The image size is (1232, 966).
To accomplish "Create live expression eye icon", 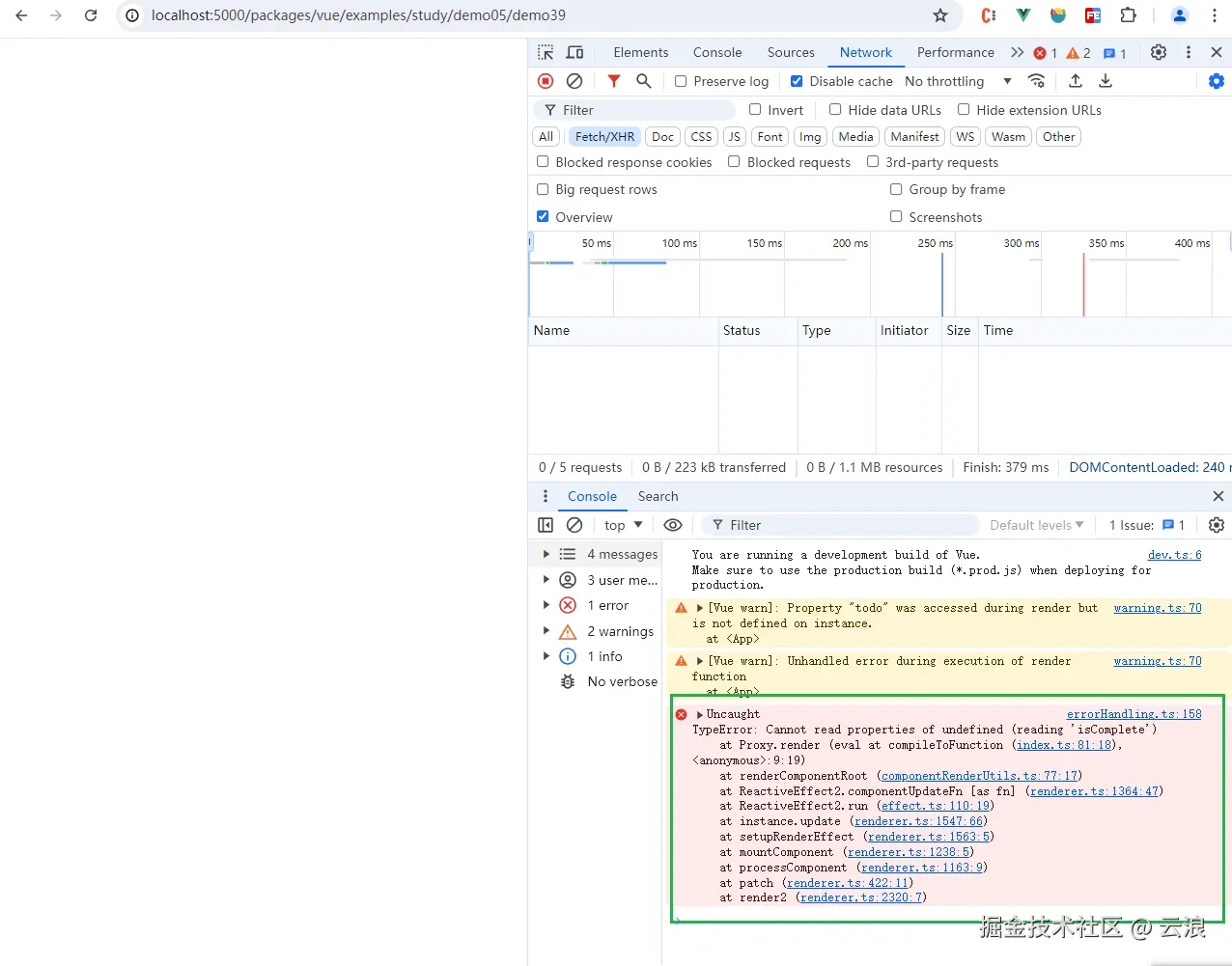I will pos(673,525).
